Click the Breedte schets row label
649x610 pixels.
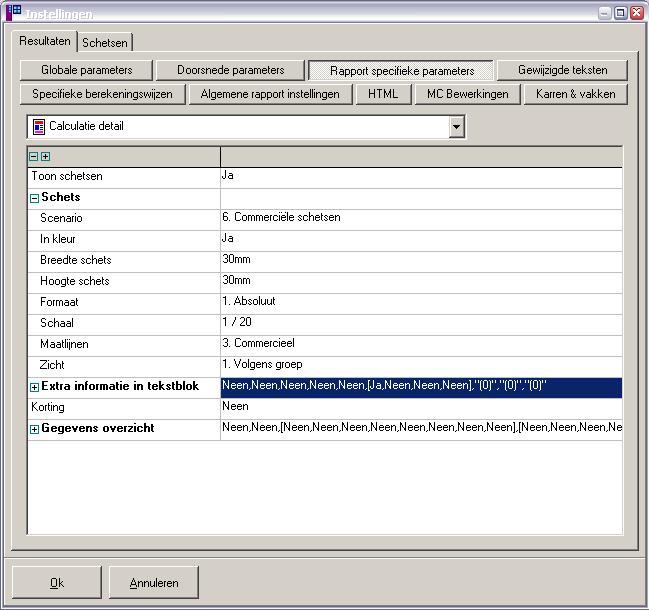coord(76,260)
